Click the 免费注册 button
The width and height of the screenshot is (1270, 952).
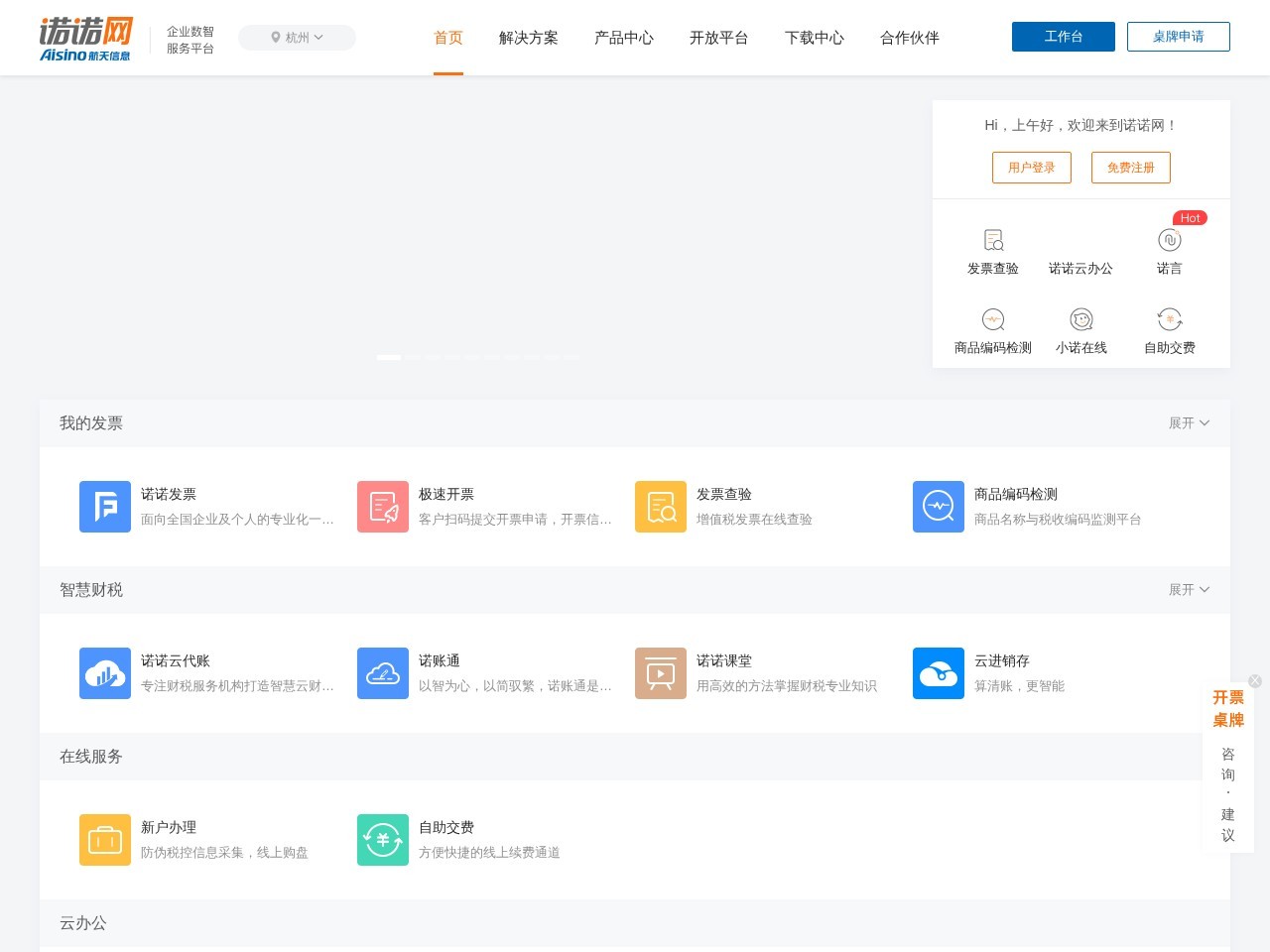point(1131,168)
